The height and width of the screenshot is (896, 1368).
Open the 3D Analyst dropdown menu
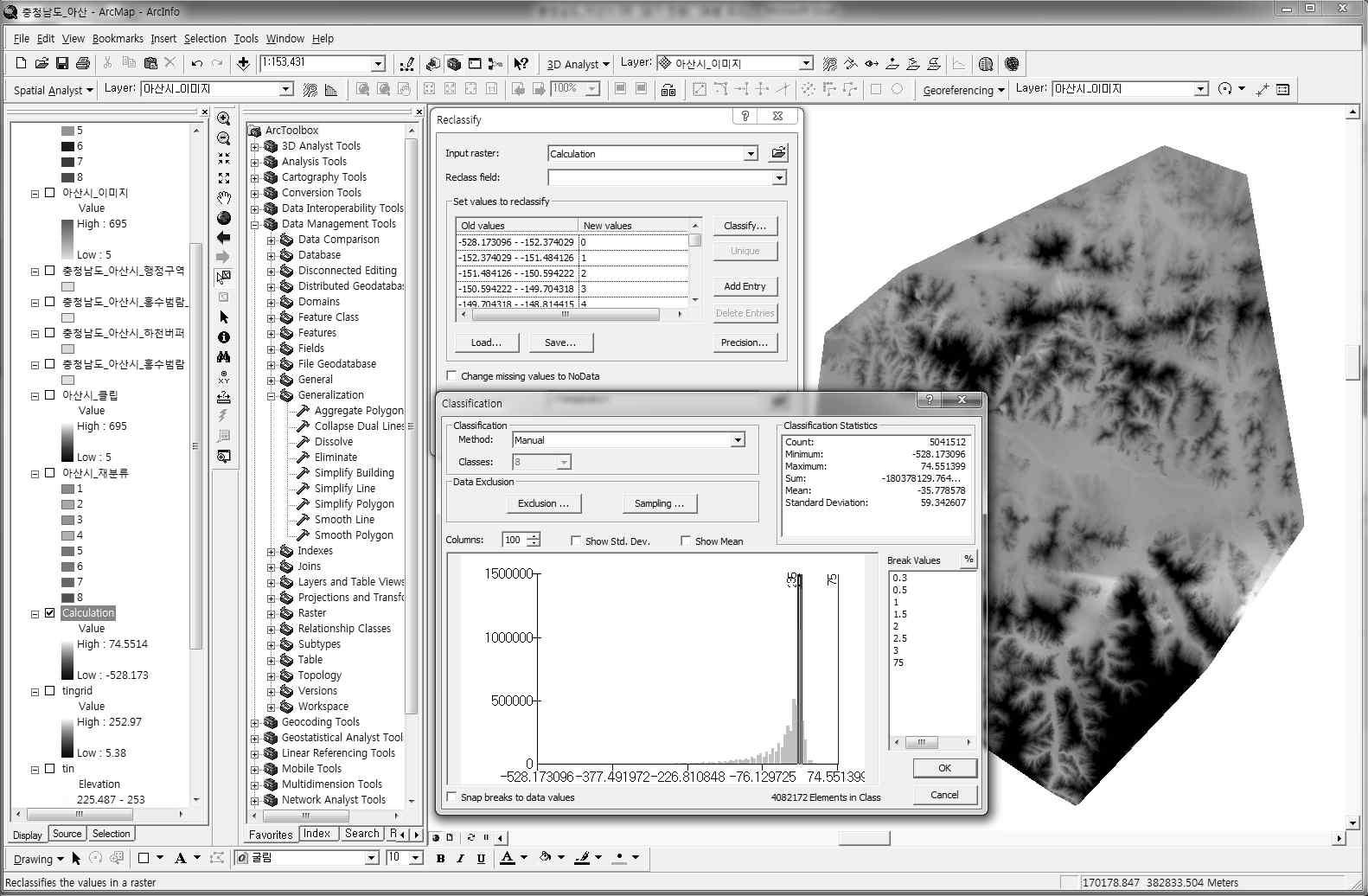578,64
